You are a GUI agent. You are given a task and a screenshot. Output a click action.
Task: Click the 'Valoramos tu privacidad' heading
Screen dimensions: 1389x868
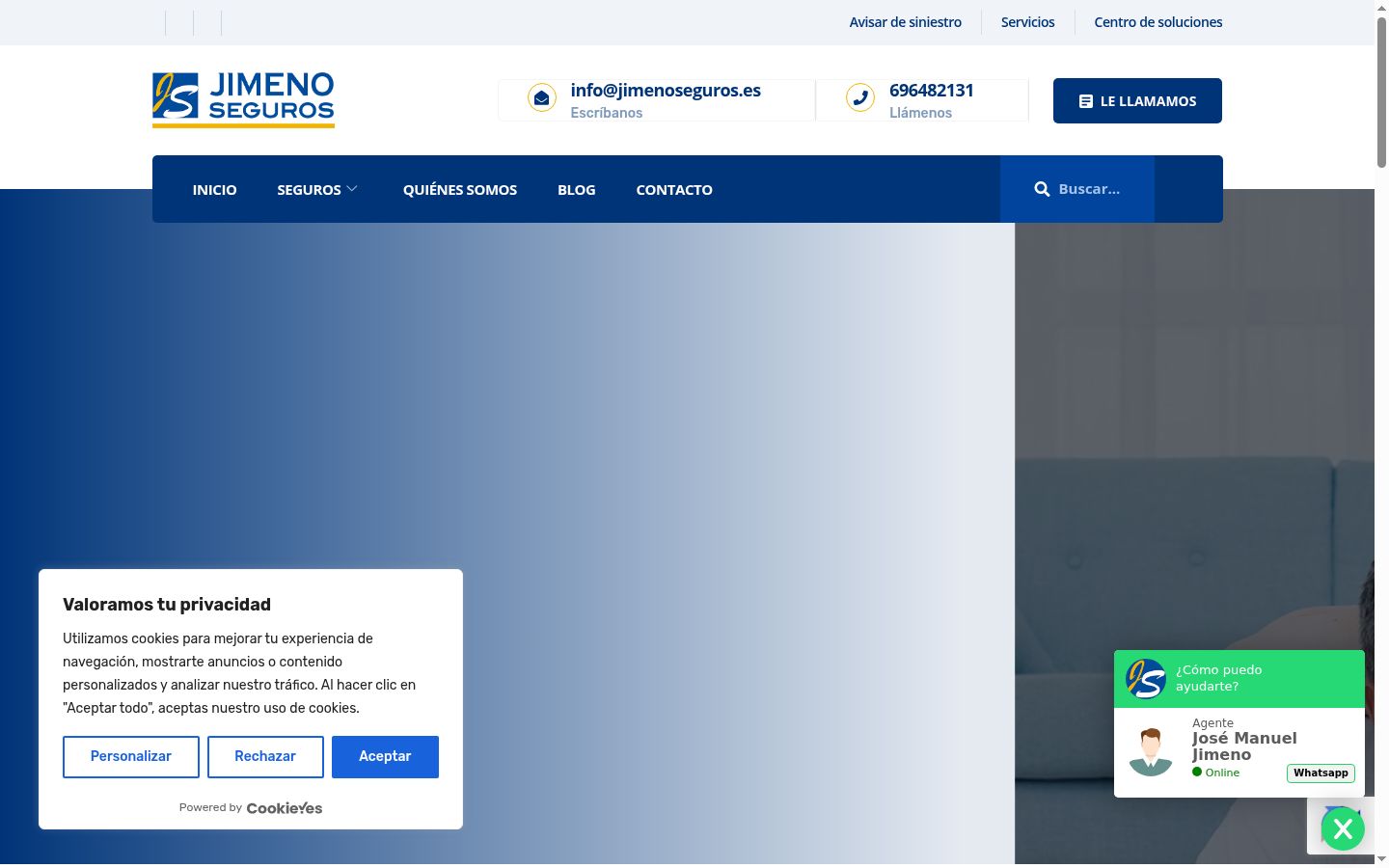(x=167, y=605)
